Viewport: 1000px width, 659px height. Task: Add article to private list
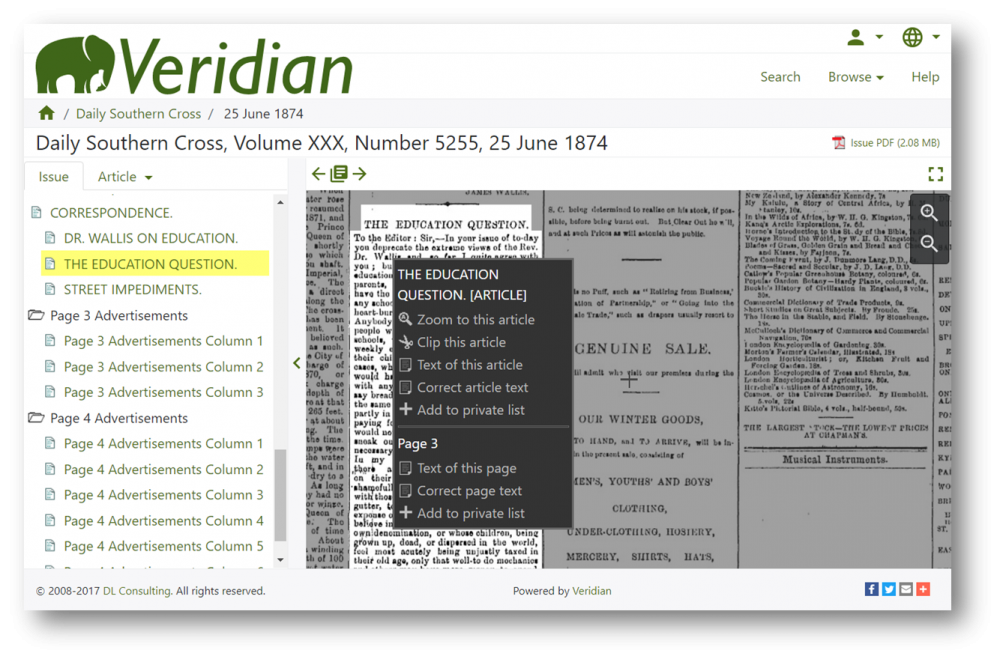[462, 410]
